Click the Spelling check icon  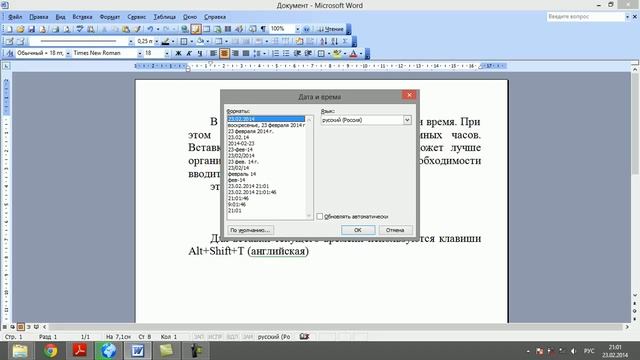click(80, 29)
